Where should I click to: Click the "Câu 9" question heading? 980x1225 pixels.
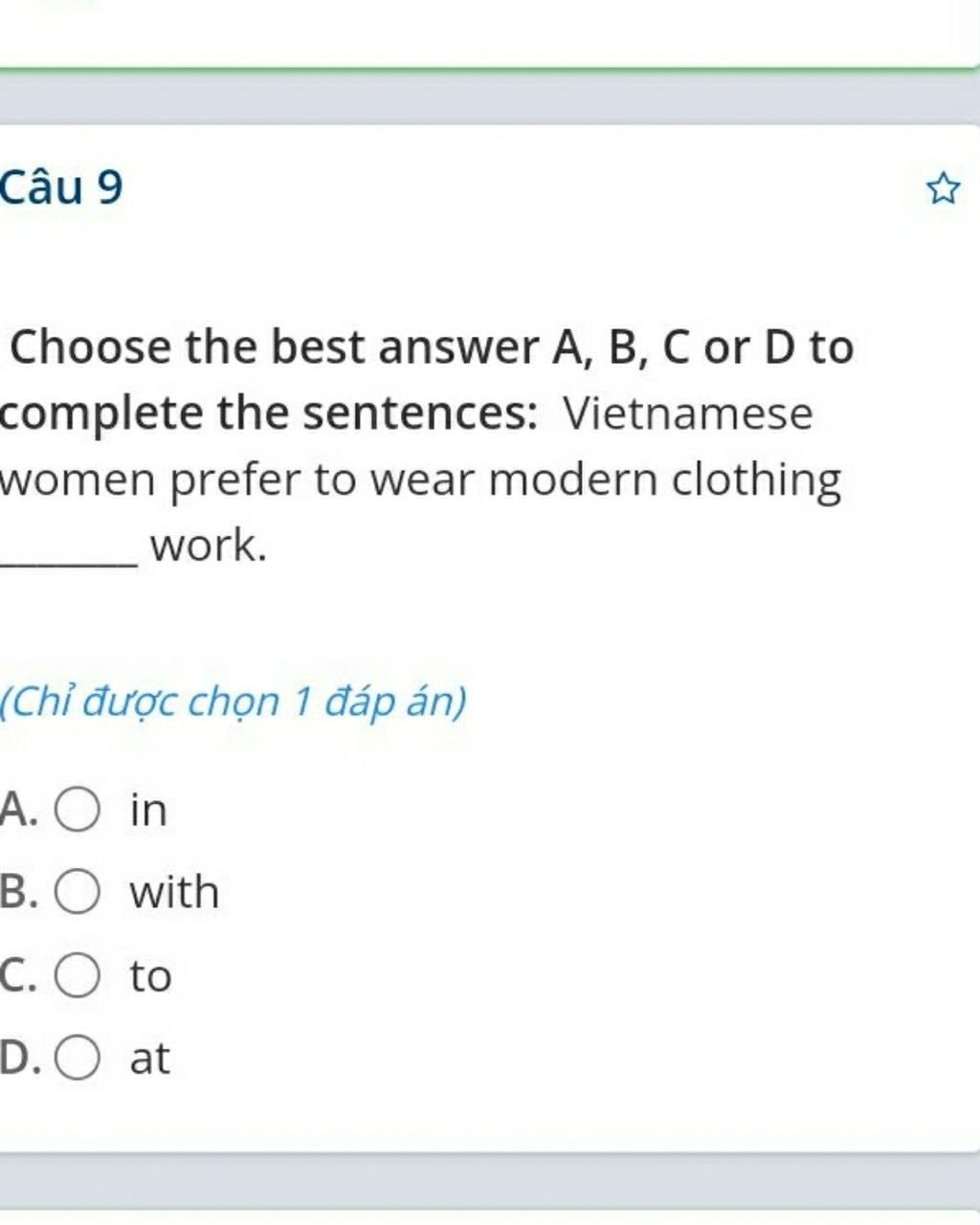(62, 187)
